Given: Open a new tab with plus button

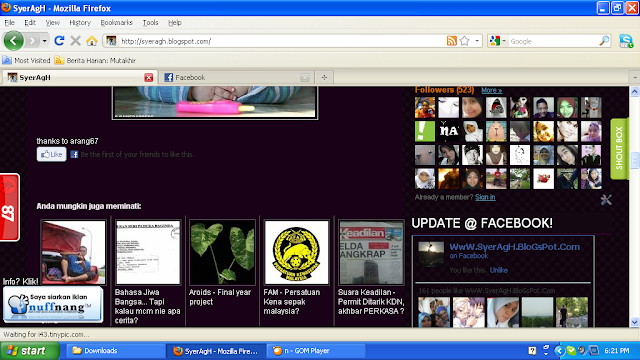Looking at the screenshot, I should (x=324, y=77).
